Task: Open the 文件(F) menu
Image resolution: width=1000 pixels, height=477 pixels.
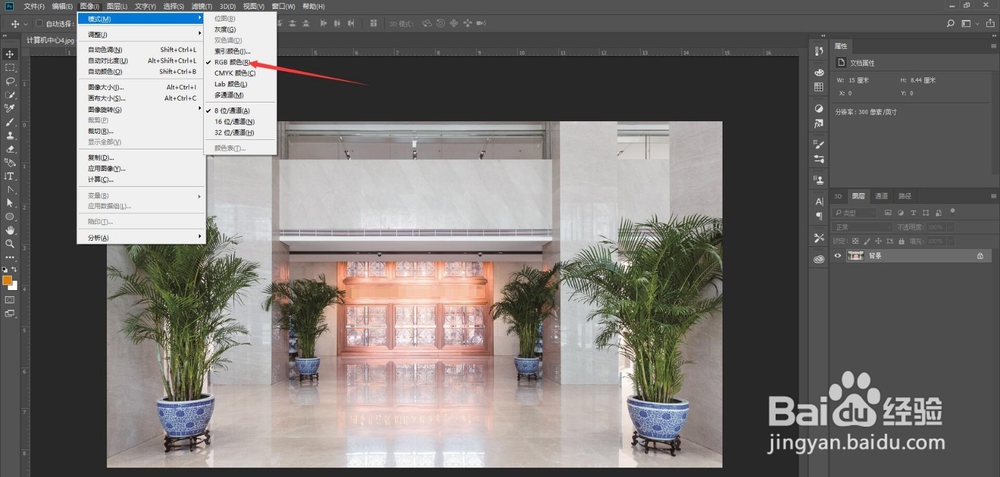Action: tap(34, 6)
